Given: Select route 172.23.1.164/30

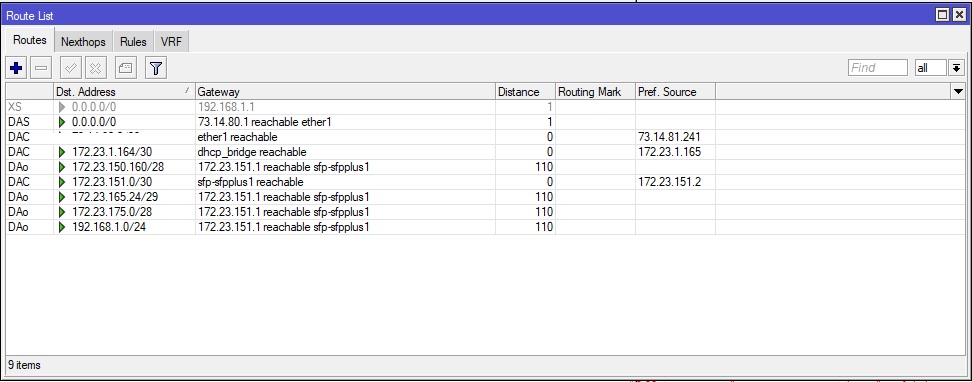Looking at the screenshot, I should pos(485,152).
